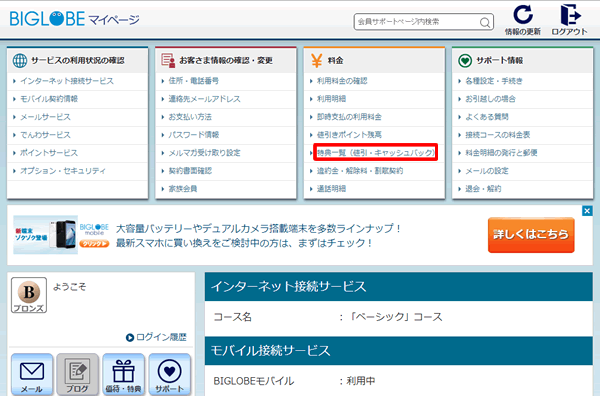Open the ログイン履歴 link
The height and width of the screenshot is (396, 600).
[157, 337]
